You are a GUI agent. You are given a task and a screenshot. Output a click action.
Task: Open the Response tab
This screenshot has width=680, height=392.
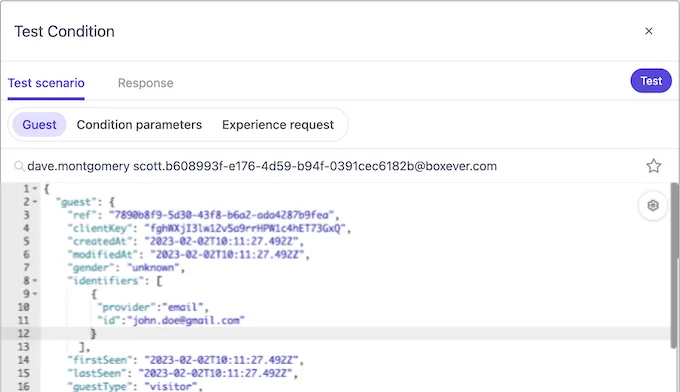point(145,83)
